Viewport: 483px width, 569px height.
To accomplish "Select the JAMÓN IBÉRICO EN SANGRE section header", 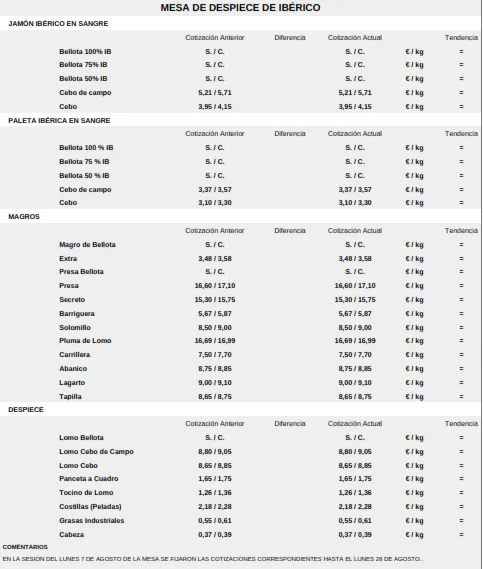I will click(58, 24).
